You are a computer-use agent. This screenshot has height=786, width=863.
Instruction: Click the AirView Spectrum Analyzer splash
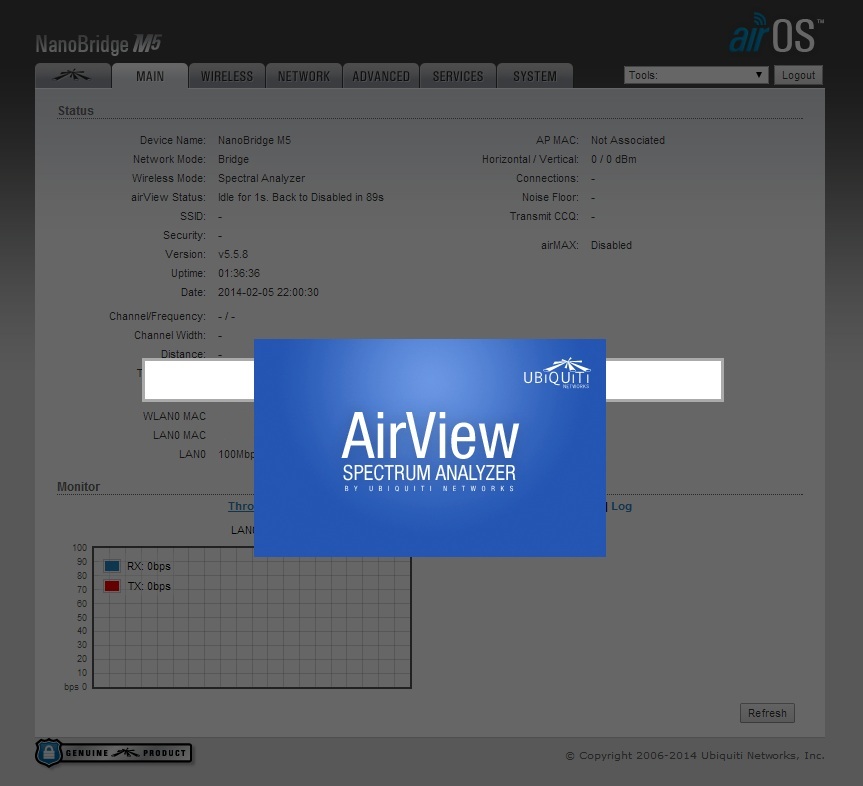pyautogui.click(x=430, y=448)
